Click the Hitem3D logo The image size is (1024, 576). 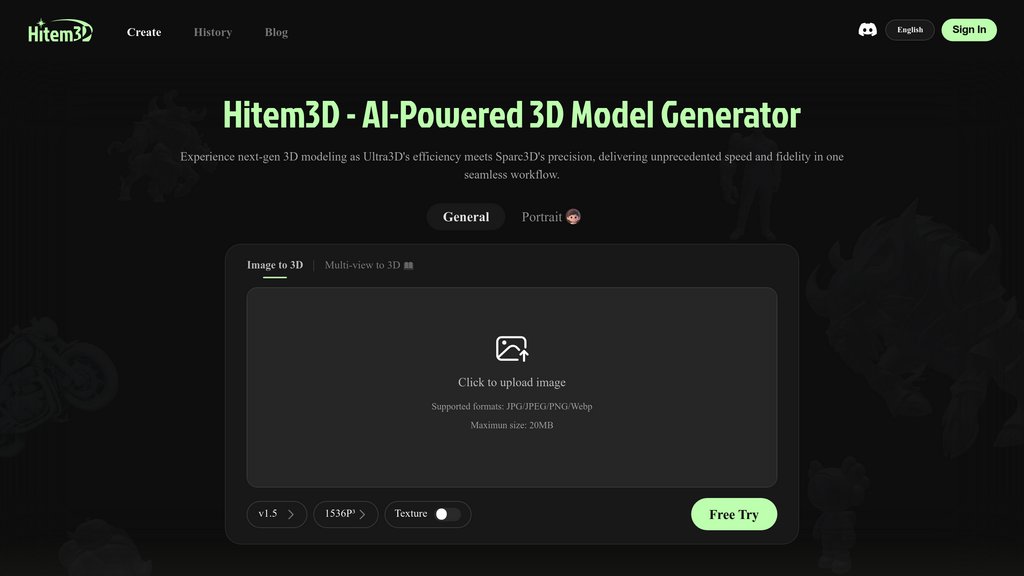[x=60, y=31]
